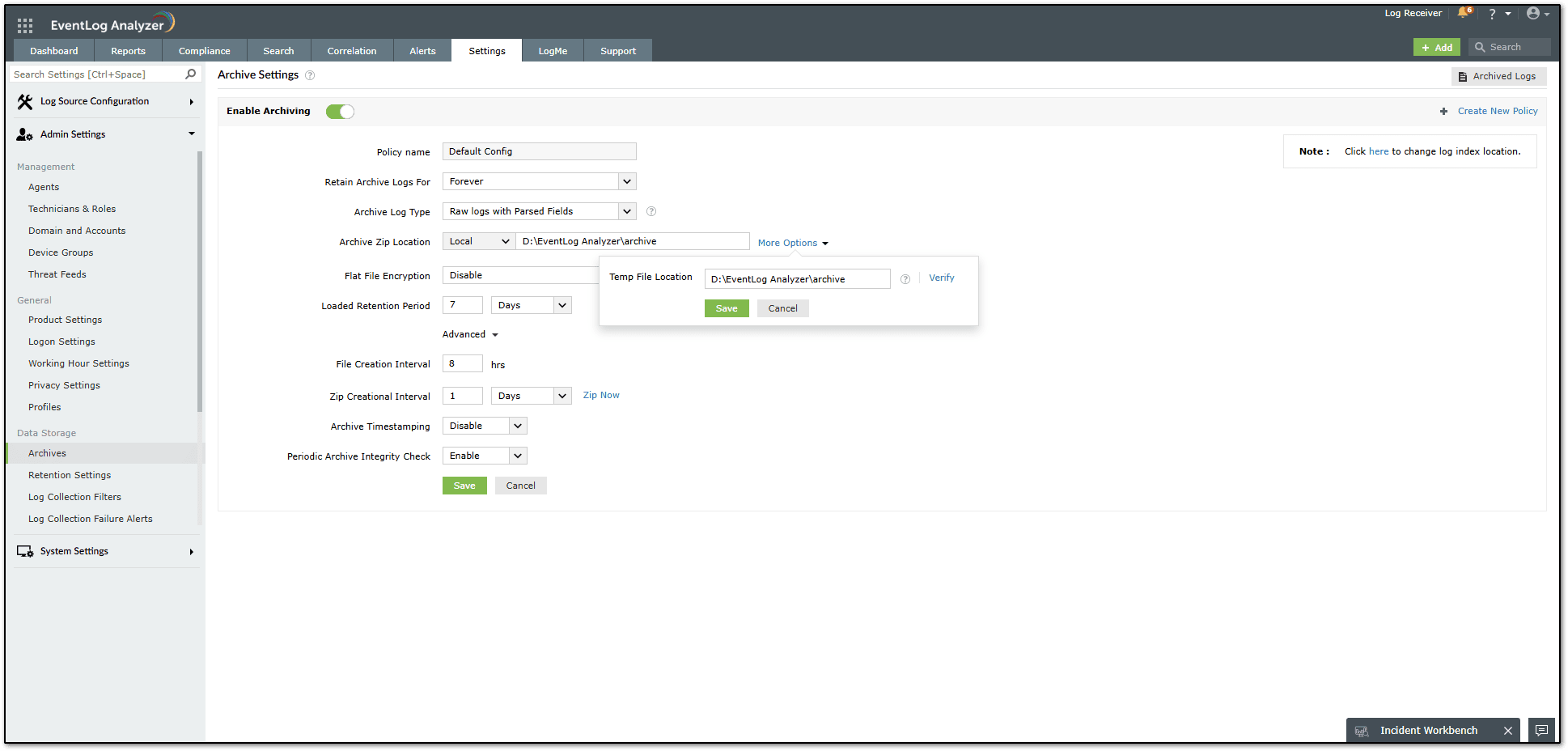Click help icon beside Temp File Location
This screenshot has height=751, width=1568.
point(905,279)
